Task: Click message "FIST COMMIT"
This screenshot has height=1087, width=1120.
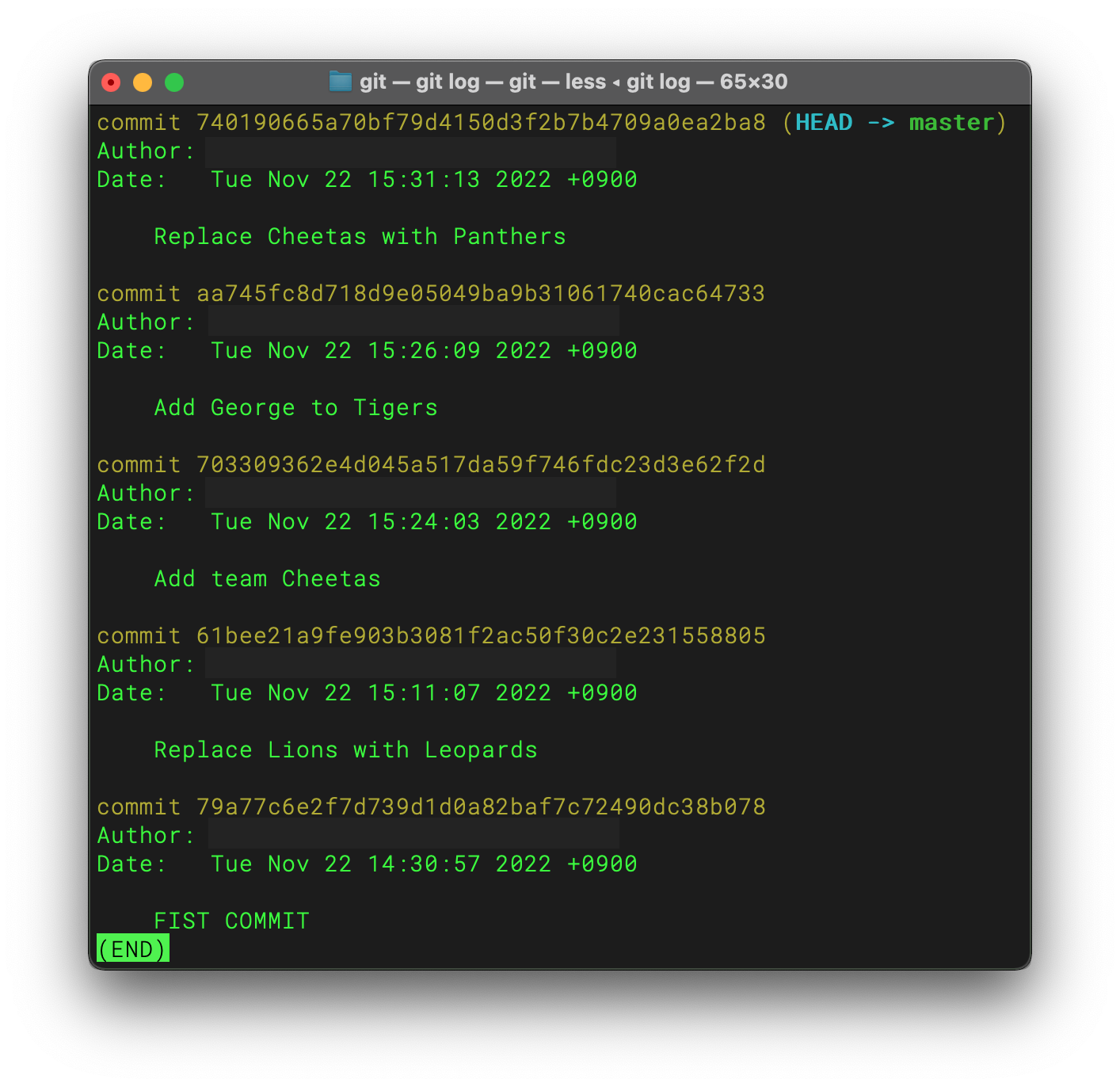Action: (x=232, y=921)
